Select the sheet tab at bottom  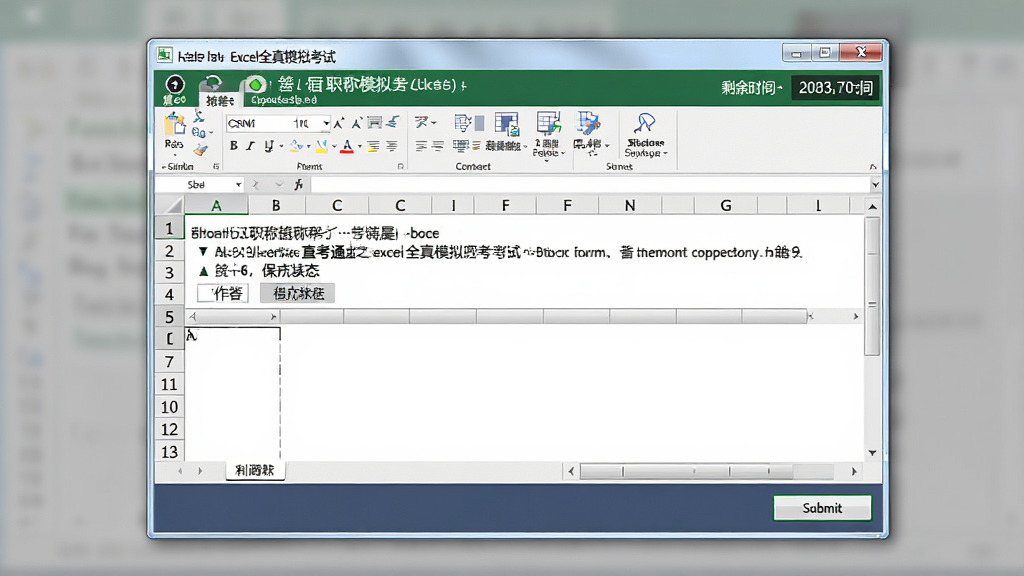point(255,470)
